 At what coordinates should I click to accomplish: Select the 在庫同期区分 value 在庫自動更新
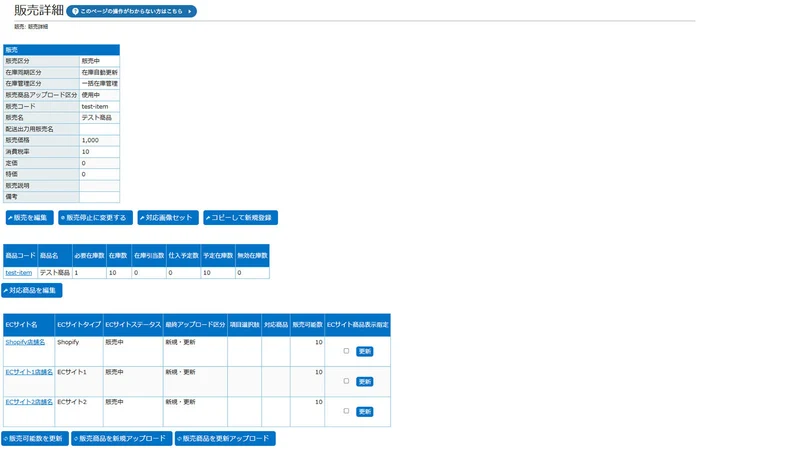[99, 72]
